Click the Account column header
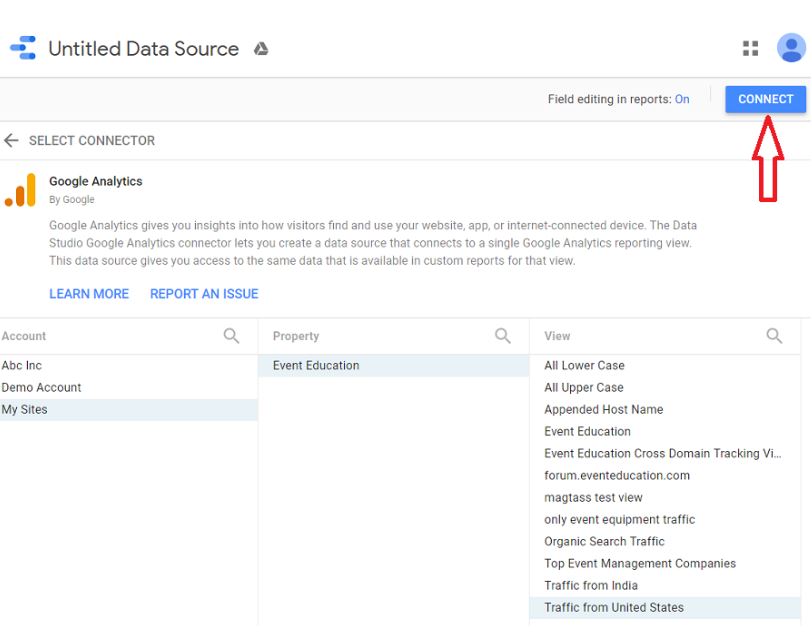This screenshot has height=639, width=812. tap(24, 336)
